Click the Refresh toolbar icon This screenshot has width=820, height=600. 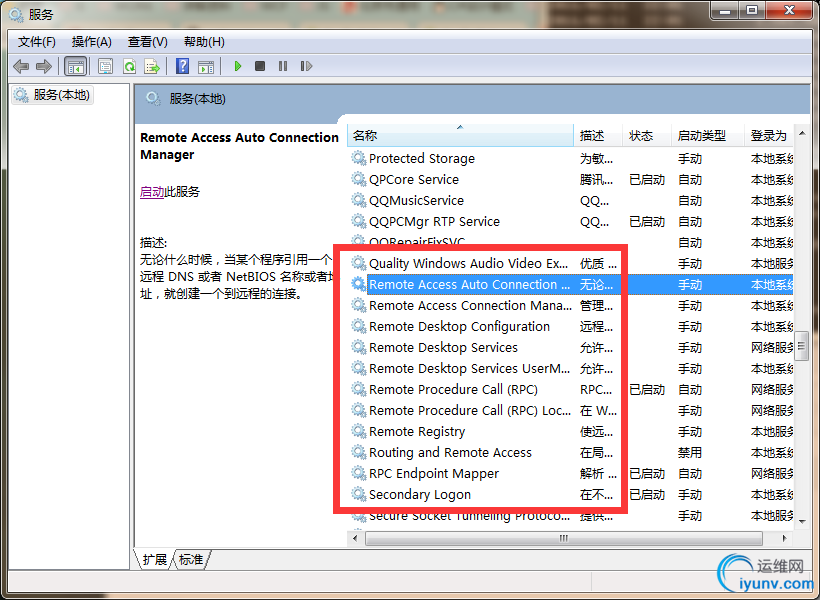pos(129,66)
